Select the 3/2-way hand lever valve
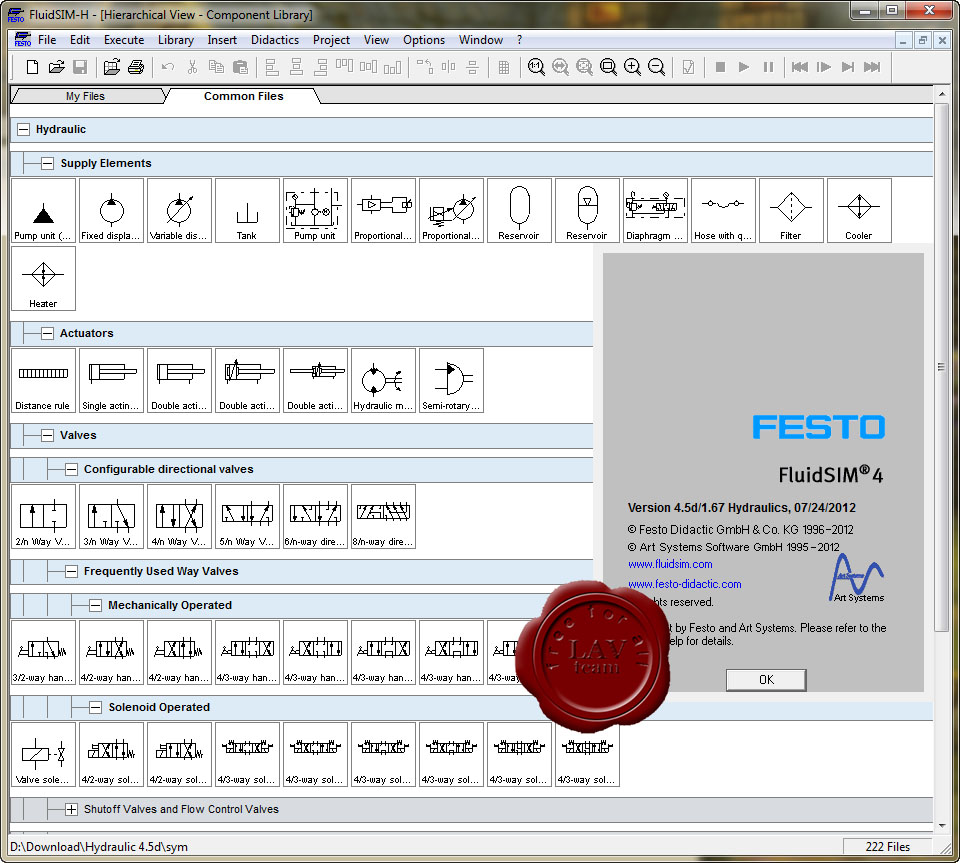 click(x=43, y=652)
